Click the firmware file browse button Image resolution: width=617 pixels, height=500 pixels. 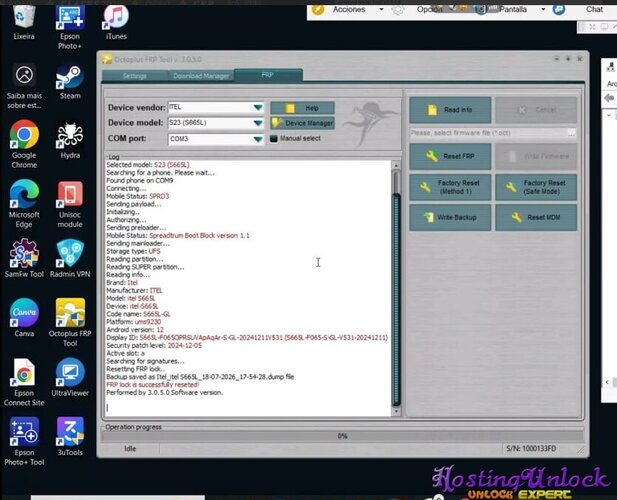pyautogui.click(x=572, y=133)
